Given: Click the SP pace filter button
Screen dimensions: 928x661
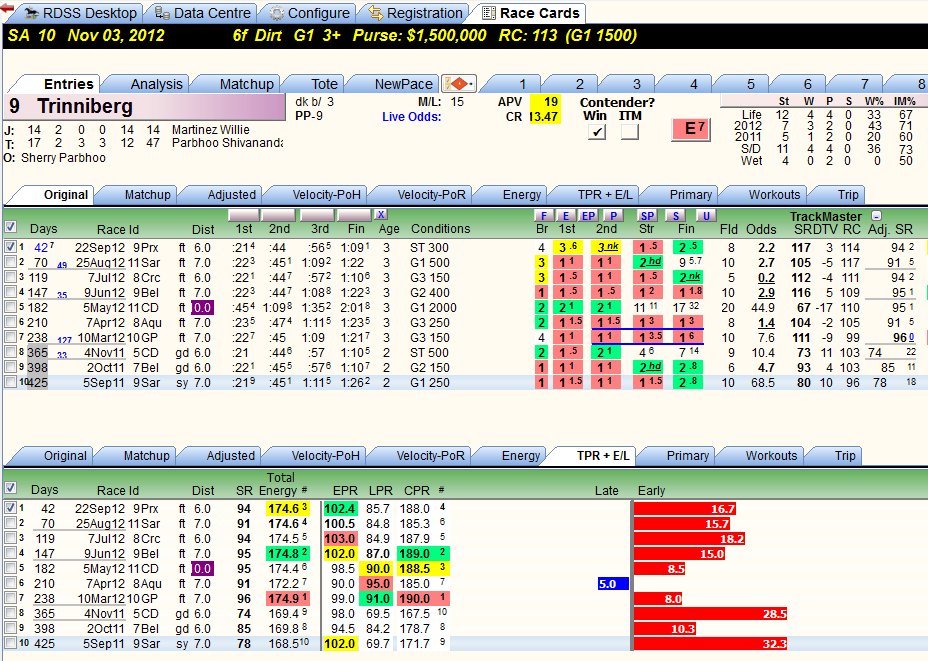Looking at the screenshot, I should click(647, 215).
